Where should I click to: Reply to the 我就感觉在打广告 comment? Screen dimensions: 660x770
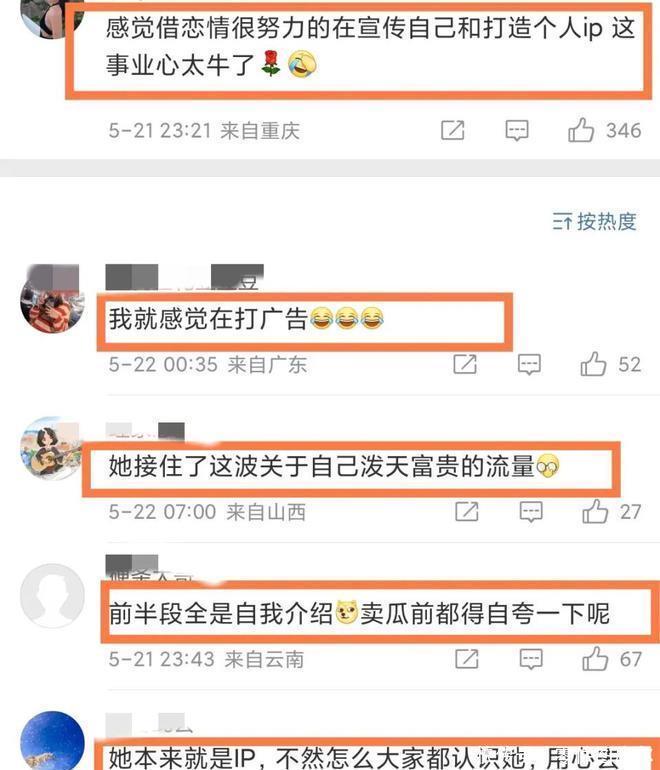(x=529, y=364)
